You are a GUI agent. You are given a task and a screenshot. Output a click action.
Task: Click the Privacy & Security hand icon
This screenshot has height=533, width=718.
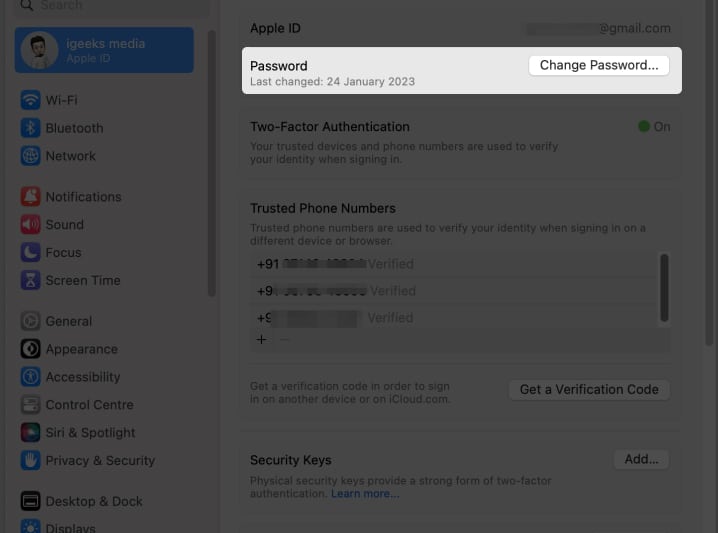pos(30,461)
